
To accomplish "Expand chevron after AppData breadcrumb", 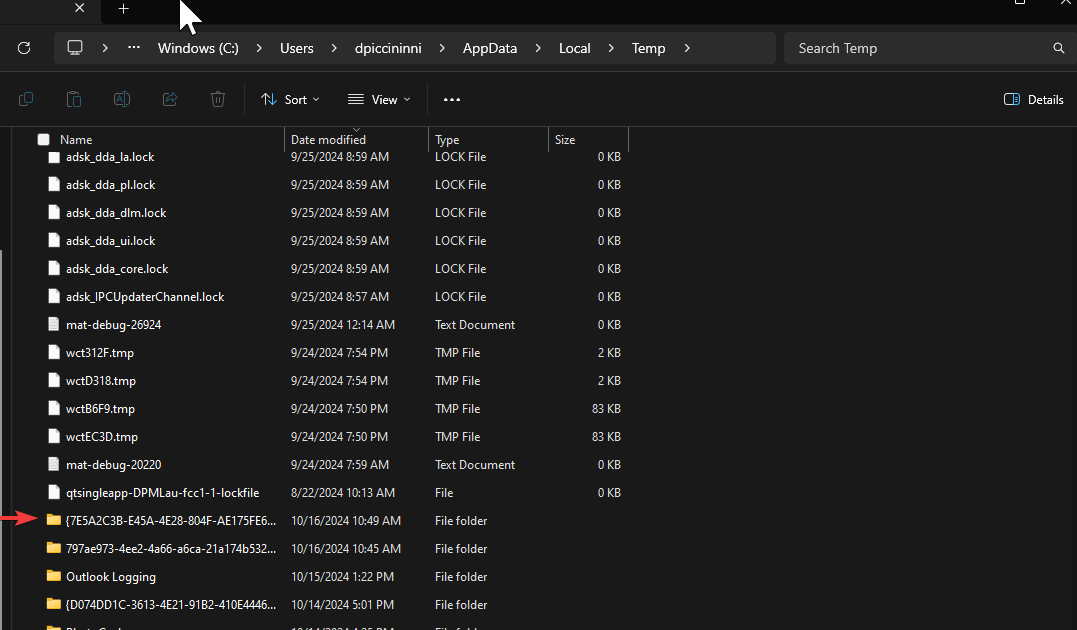I will pyautogui.click(x=538, y=48).
